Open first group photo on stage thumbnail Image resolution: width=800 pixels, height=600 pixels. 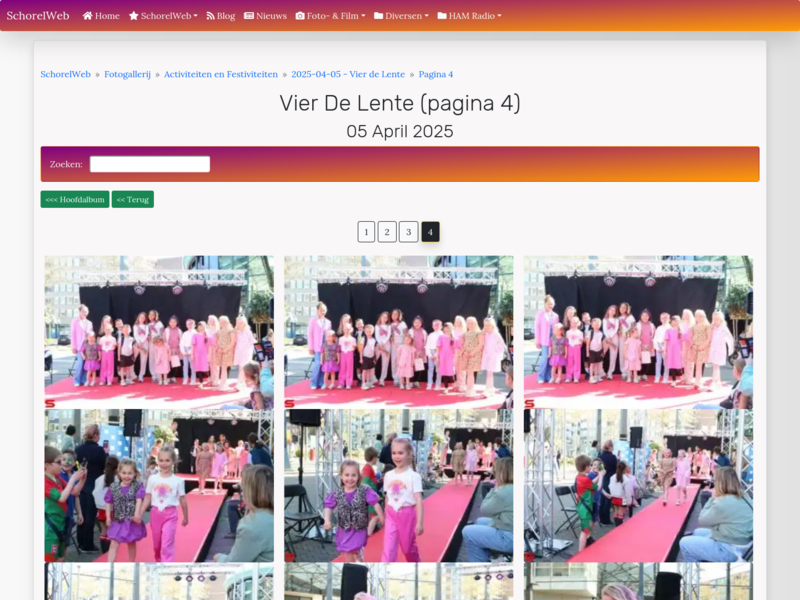(x=159, y=332)
